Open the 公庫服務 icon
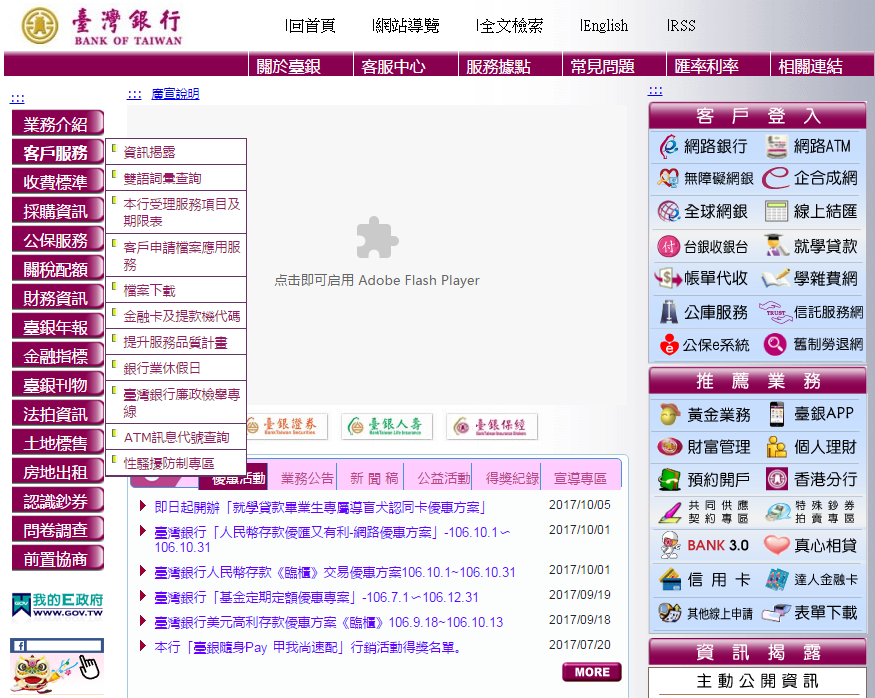 pyautogui.click(x=668, y=312)
